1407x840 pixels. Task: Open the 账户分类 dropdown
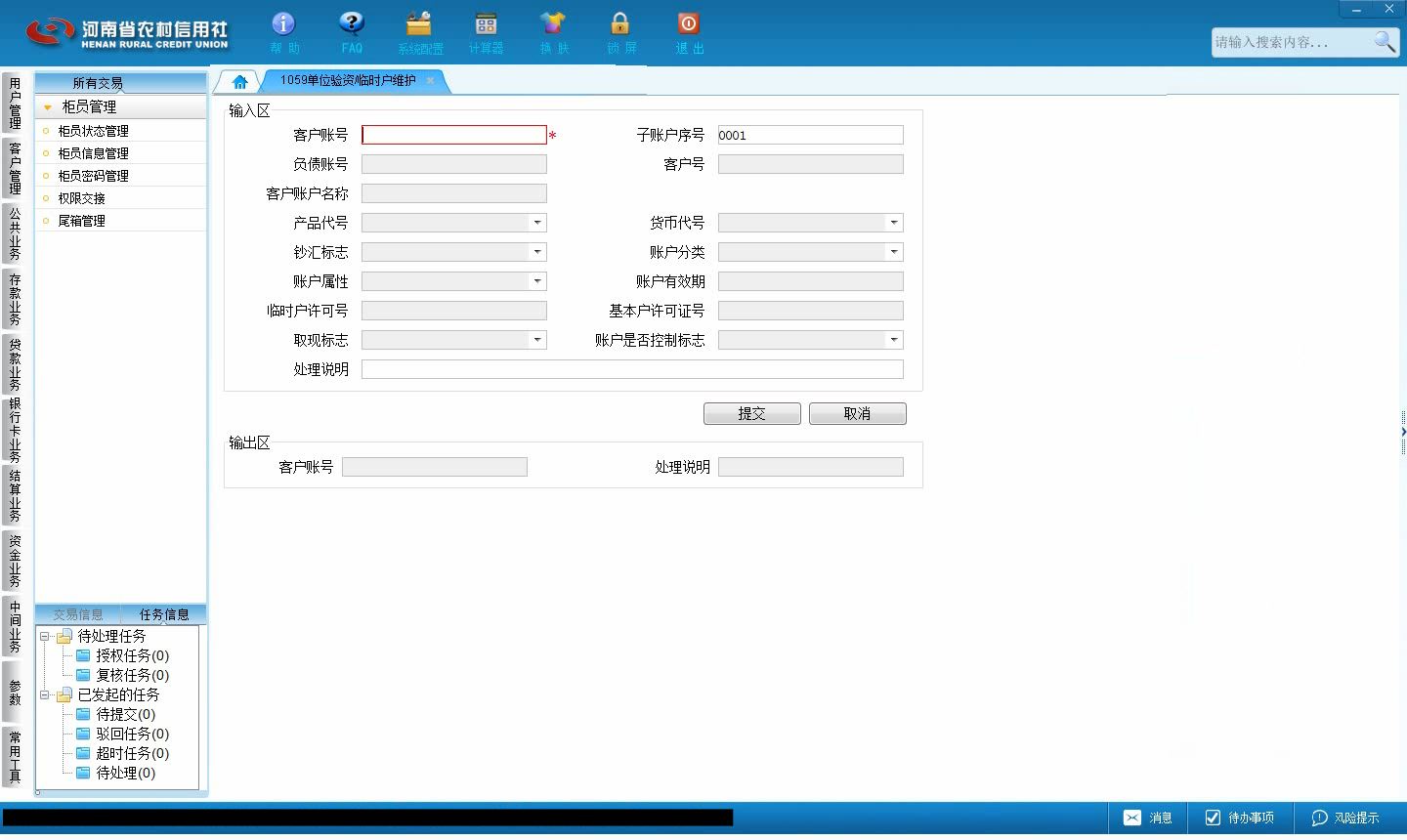(893, 252)
